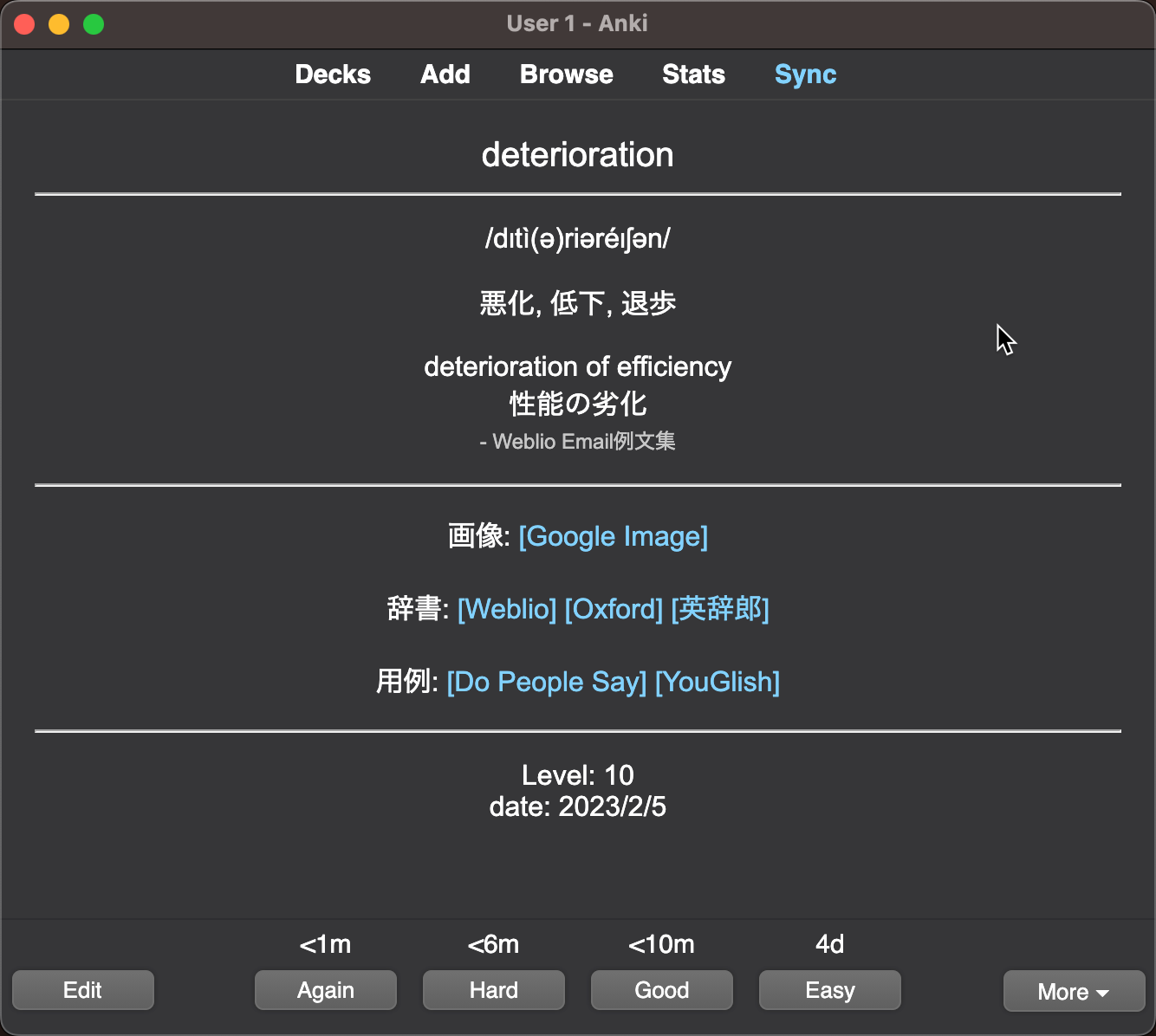This screenshot has height=1036, width=1156.
Task: Expand the More dropdown menu
Action: pyautogui.click(x=1075, y=991)
